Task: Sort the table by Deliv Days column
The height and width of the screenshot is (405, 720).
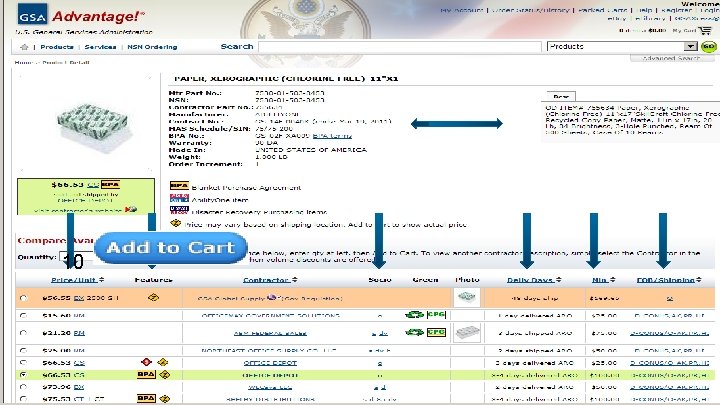Action: pyautogui.click(x=534, y=280)
